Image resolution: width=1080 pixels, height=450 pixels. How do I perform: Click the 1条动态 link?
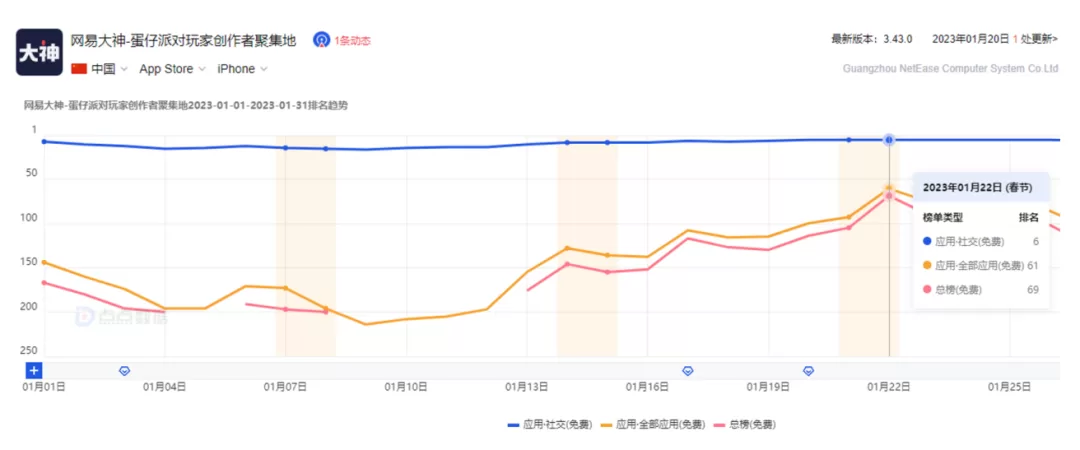[353, 41]
